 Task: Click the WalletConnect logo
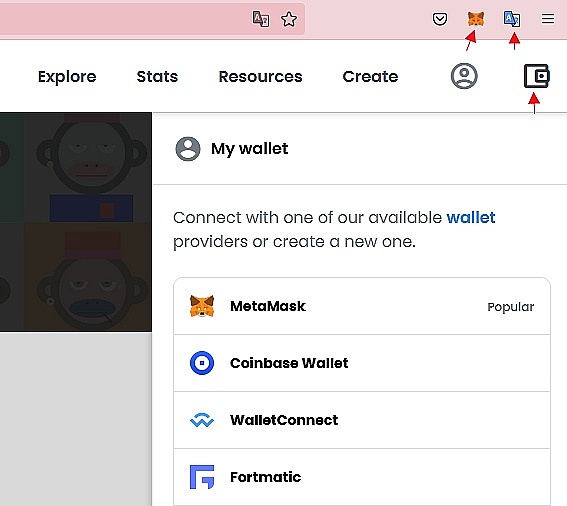pyautogui.click(x=202, y=420)
